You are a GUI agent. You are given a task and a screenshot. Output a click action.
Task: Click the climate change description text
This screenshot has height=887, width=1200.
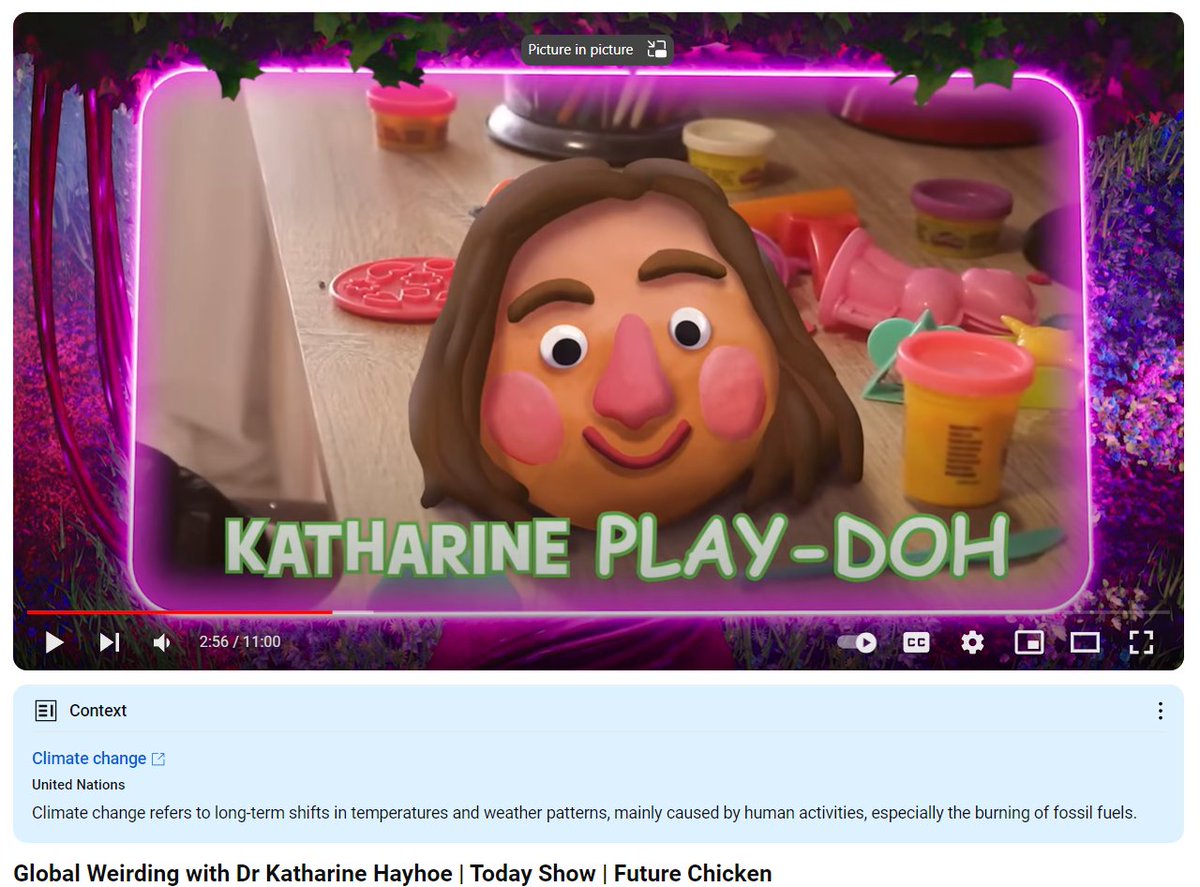coord(584,812)
